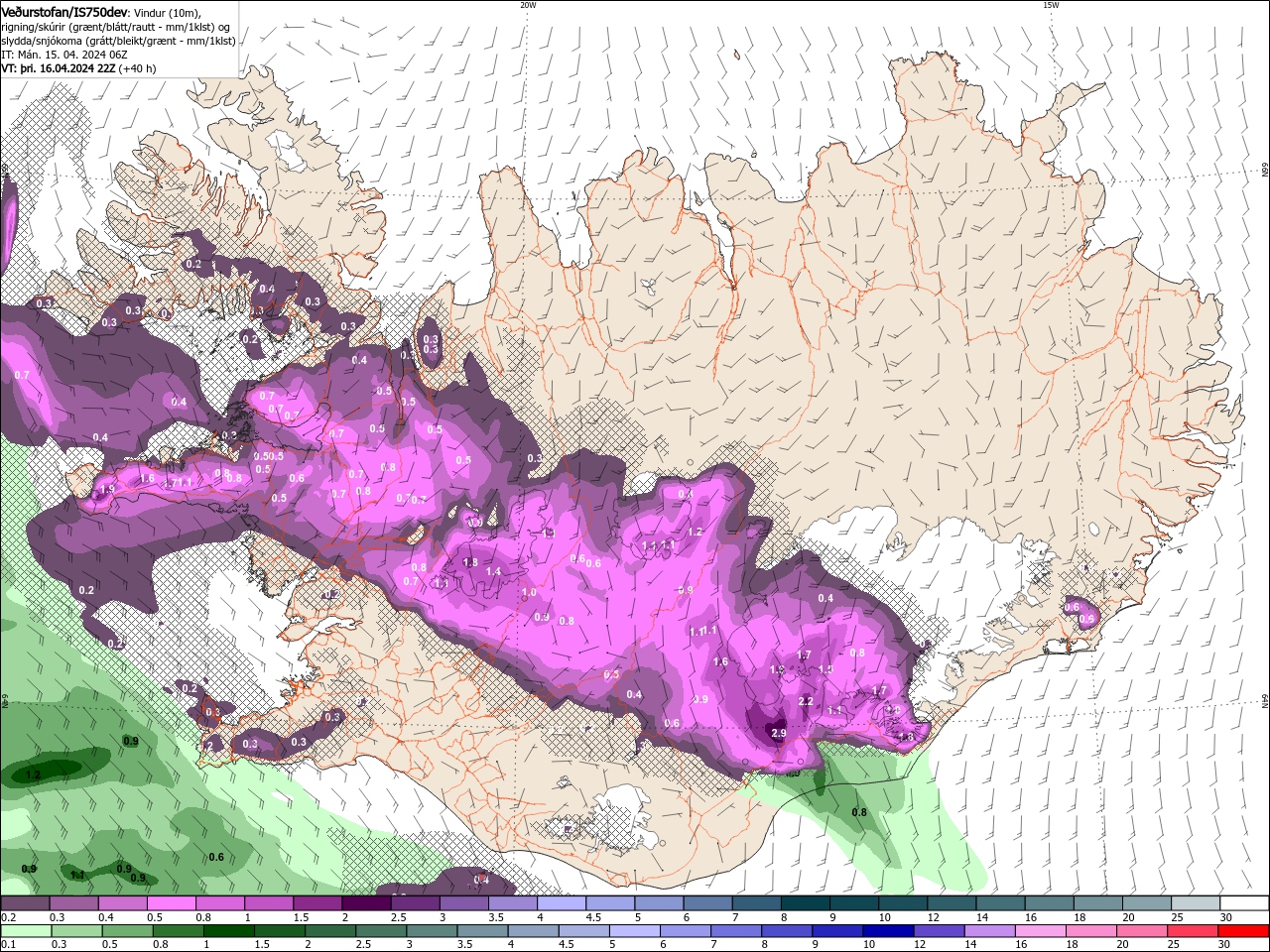The image size is (1270, 952).
Task: Click the 1.9 value near Snæfellsnes tip
Action: (x=107, y=490)
